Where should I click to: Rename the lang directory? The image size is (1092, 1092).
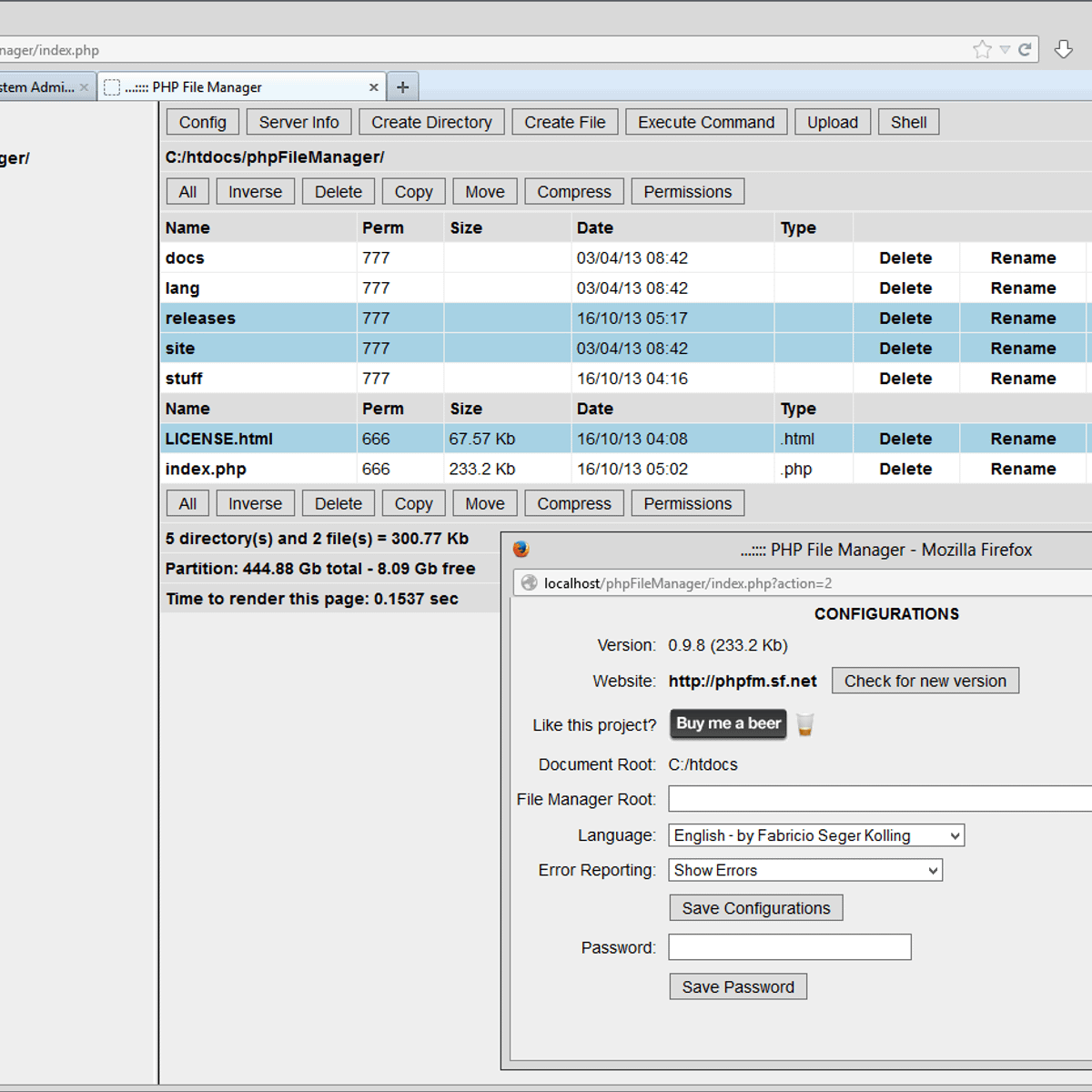[1024, 288]
